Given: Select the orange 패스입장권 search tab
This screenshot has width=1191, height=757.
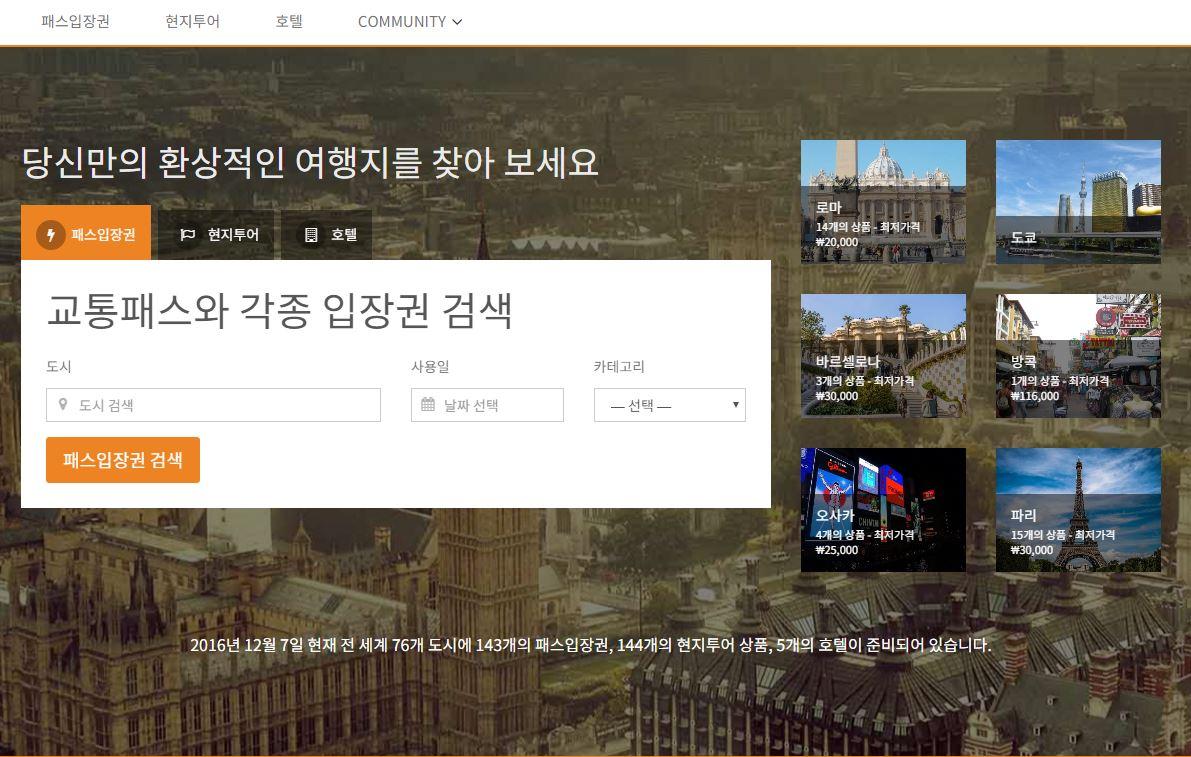Looking at the screenshot, I should click(86, 232).
